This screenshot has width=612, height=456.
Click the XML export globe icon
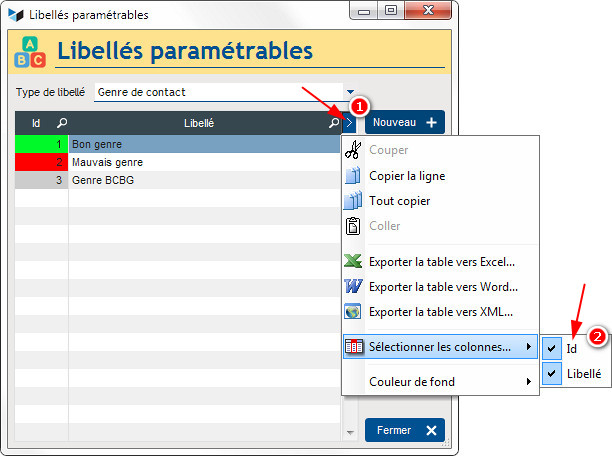[x=352, y=312]
